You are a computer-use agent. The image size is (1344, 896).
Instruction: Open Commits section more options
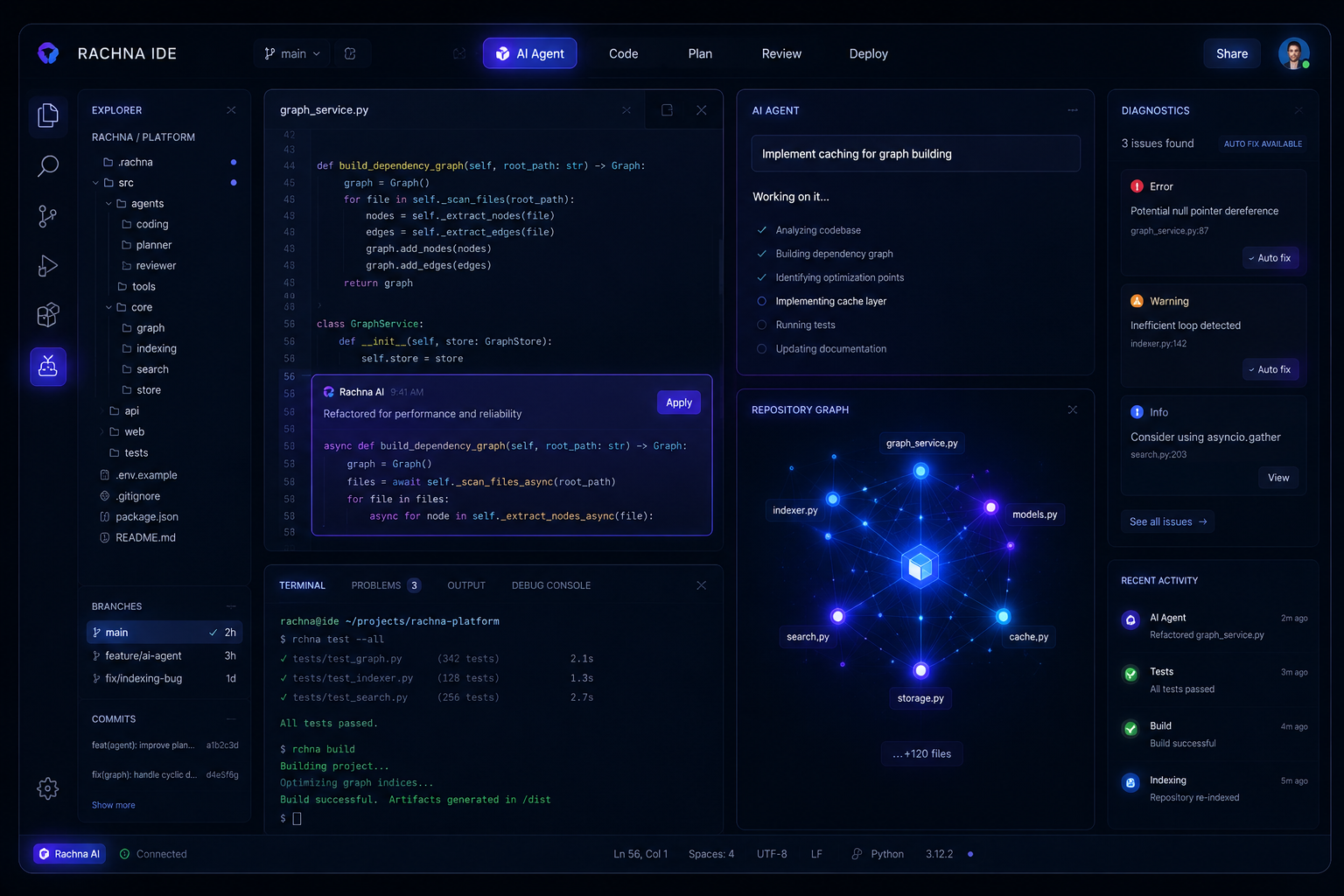231,719
